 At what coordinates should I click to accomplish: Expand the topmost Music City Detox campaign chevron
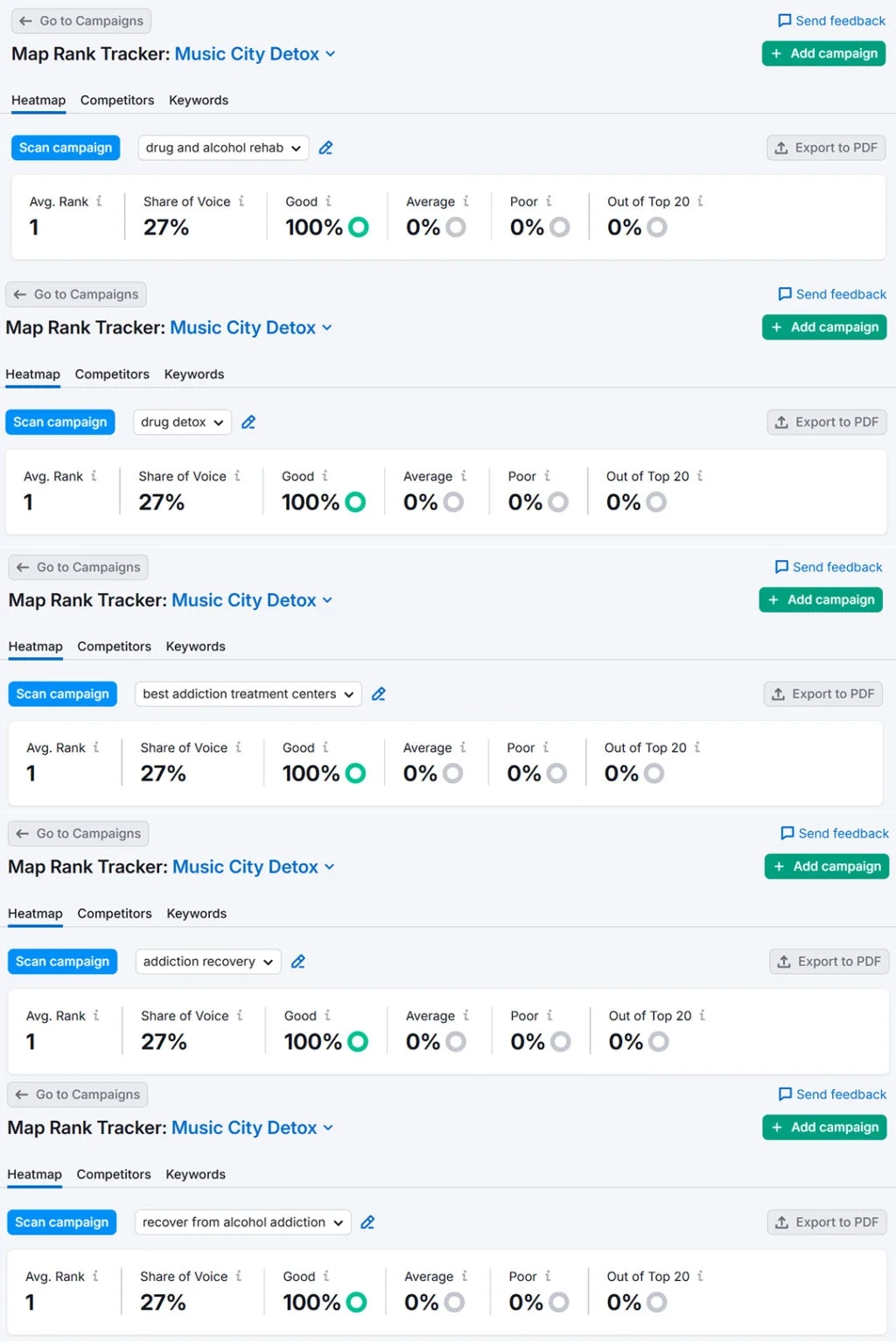pyautogui.click(x=331, y=54)
